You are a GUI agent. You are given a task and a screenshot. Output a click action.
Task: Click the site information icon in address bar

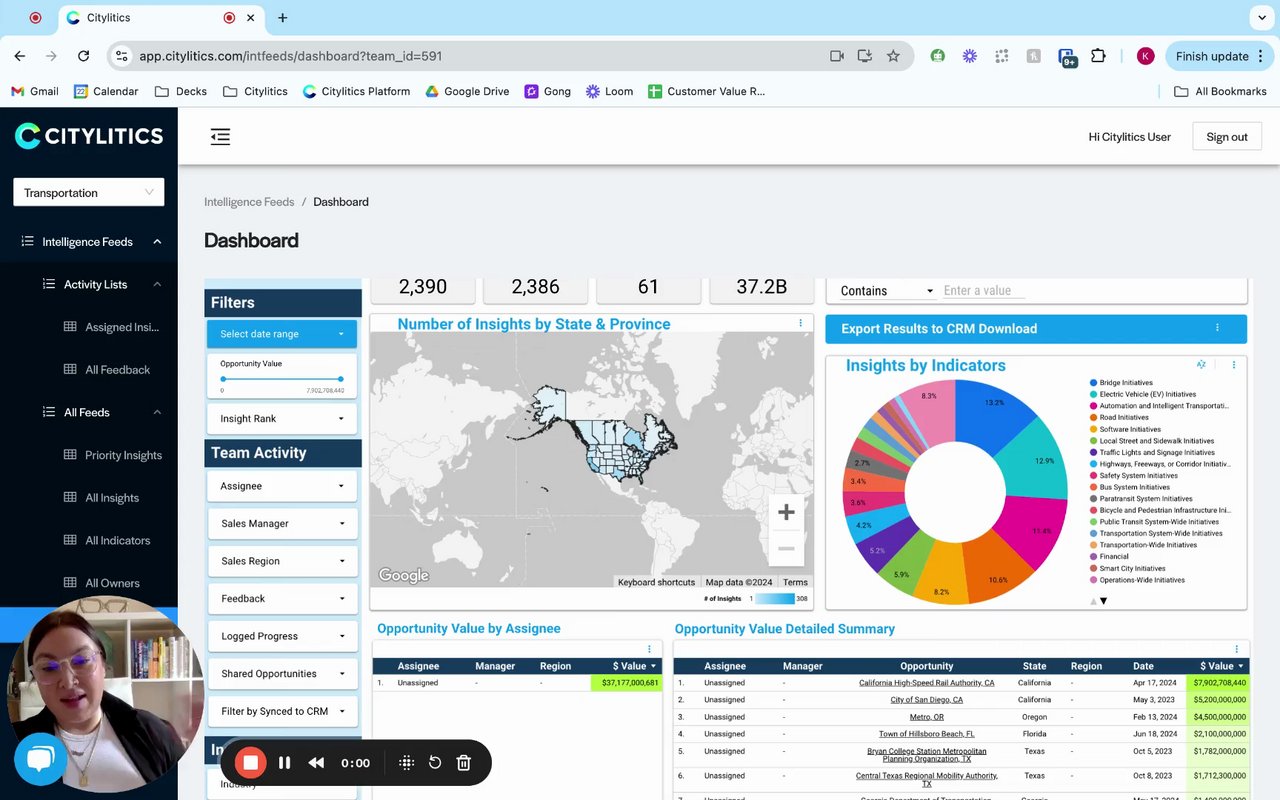point(121,56)
